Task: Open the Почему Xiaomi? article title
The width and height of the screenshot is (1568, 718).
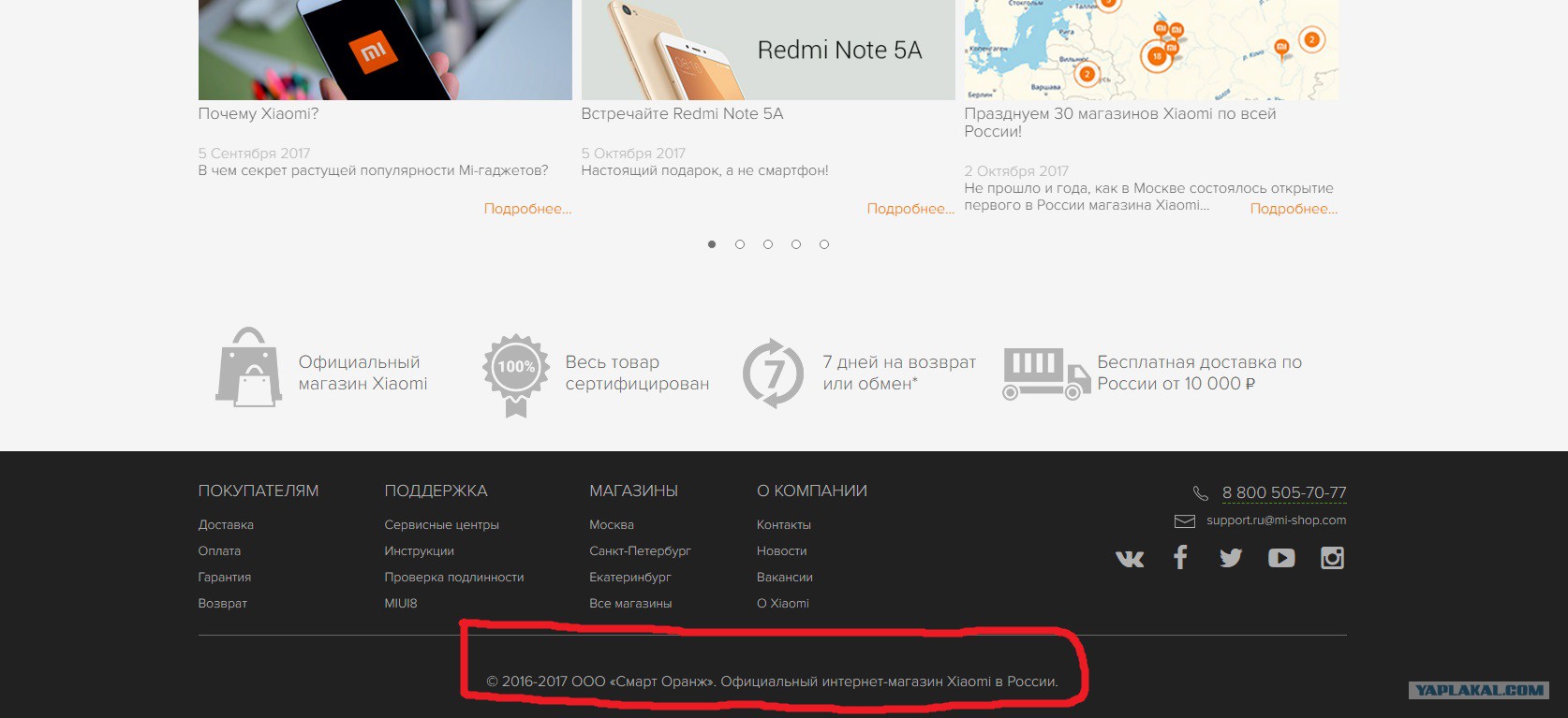Action: (259, 114)
